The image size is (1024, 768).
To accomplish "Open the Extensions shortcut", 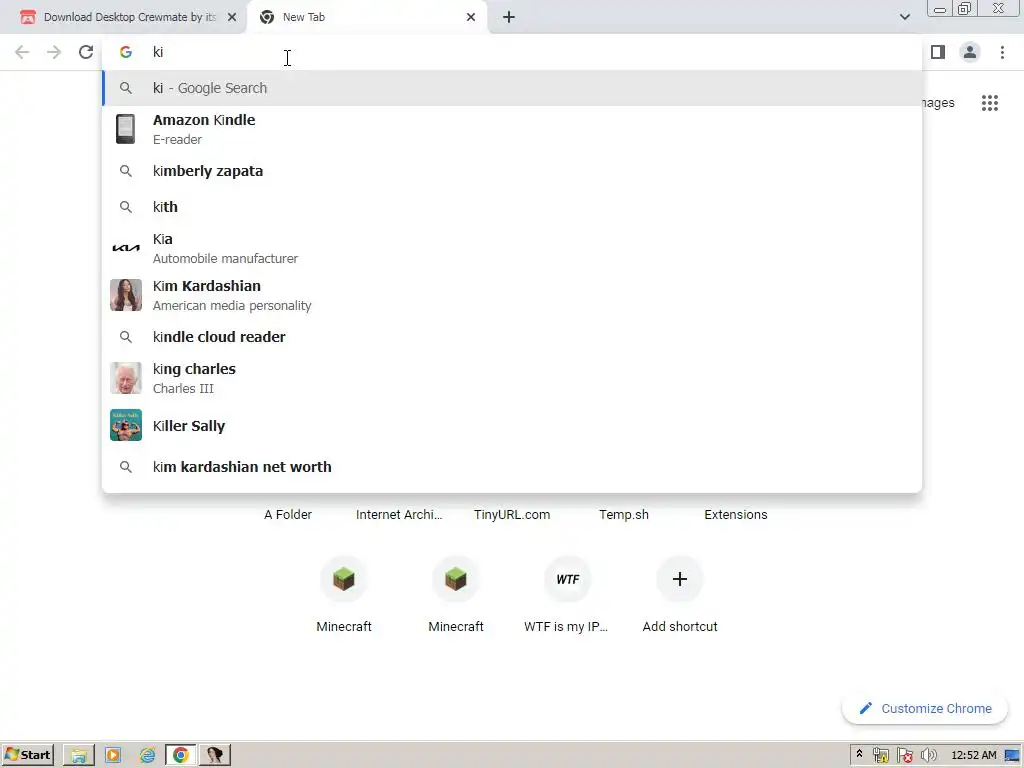I will point(735,515).
